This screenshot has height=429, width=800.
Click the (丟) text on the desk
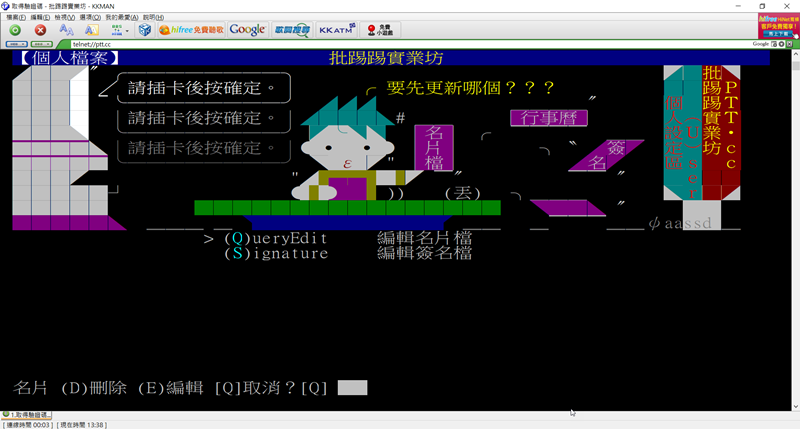(x=462, y=193)
